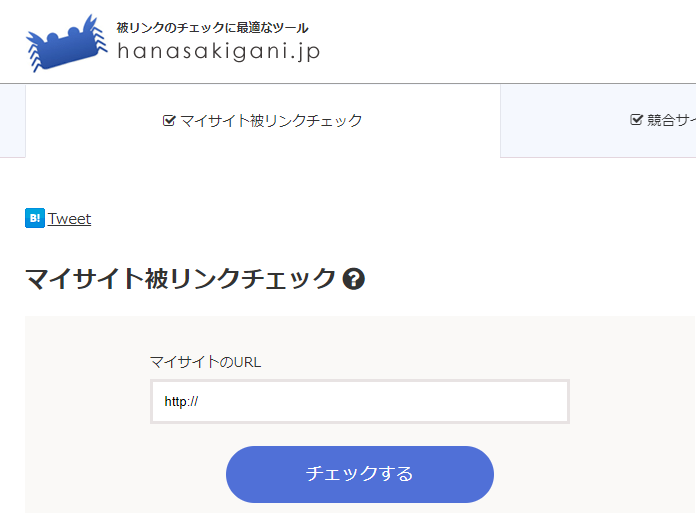The image size is (696, 513).
Task: Focus the マイサイトのURL input field
Action: [x=359, y=401]
